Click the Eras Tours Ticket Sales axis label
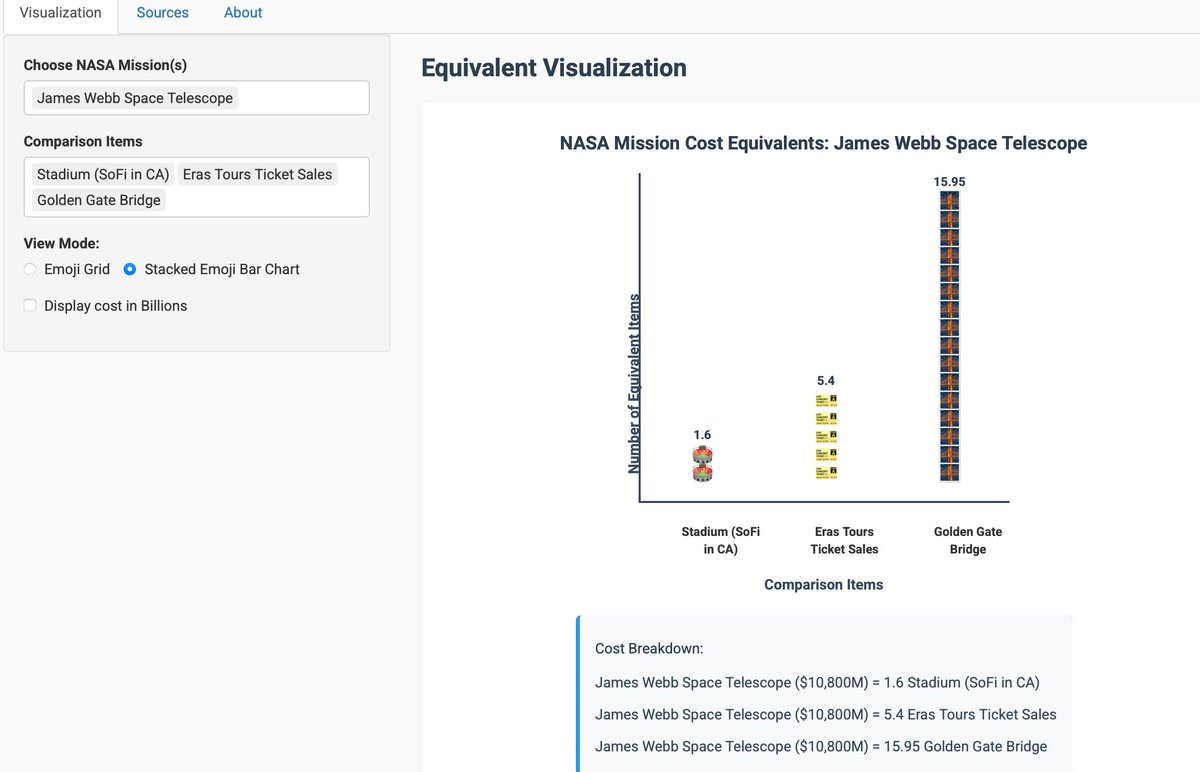The image size is (1200, 772). (844, 540)
